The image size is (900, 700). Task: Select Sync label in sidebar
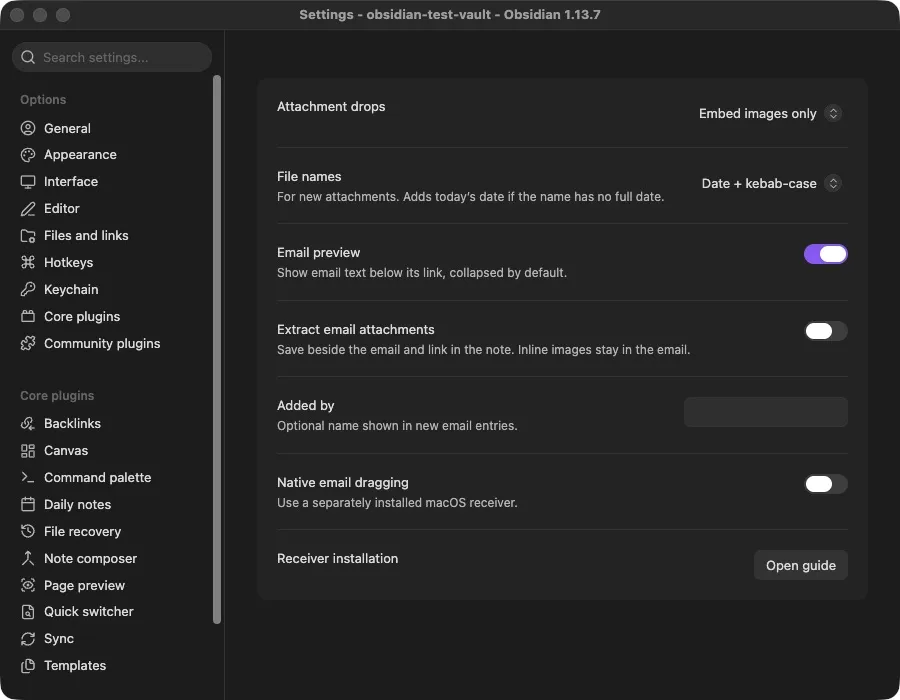pyautogui.click(x=59, y=639)
